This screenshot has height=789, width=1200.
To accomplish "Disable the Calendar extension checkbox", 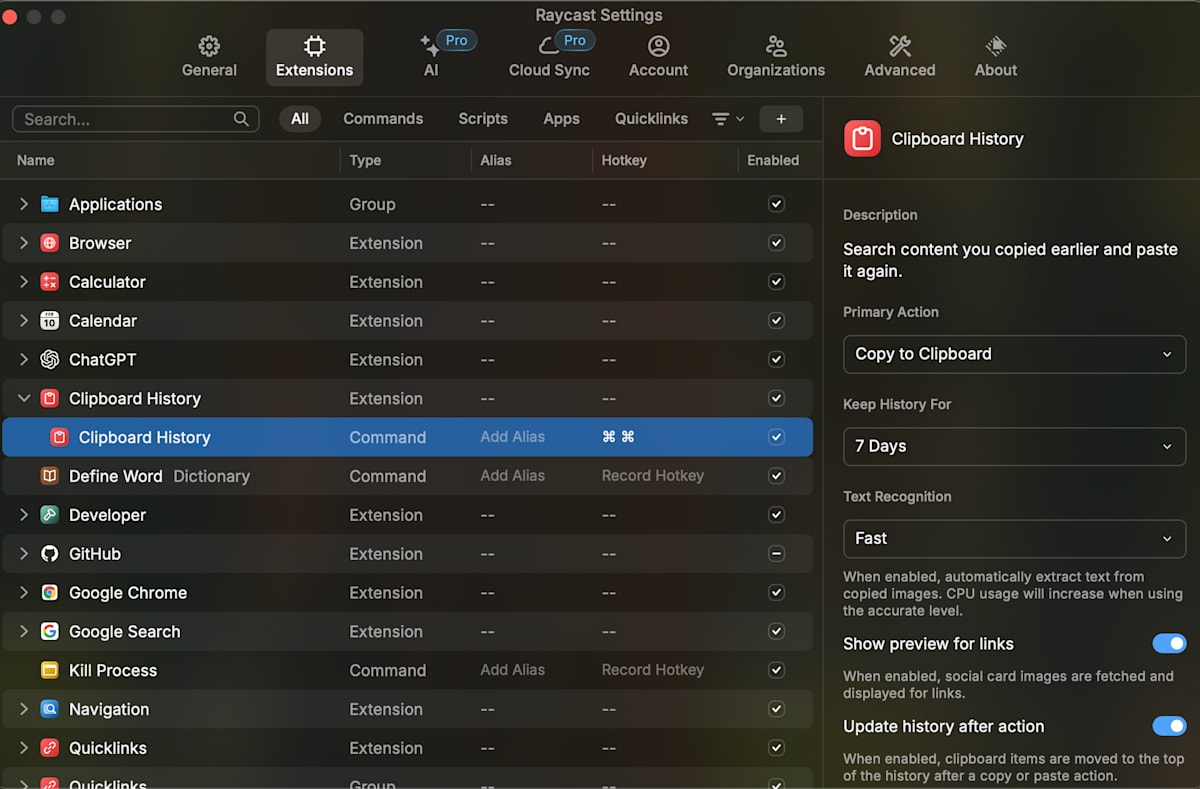I will pos(776,320).
